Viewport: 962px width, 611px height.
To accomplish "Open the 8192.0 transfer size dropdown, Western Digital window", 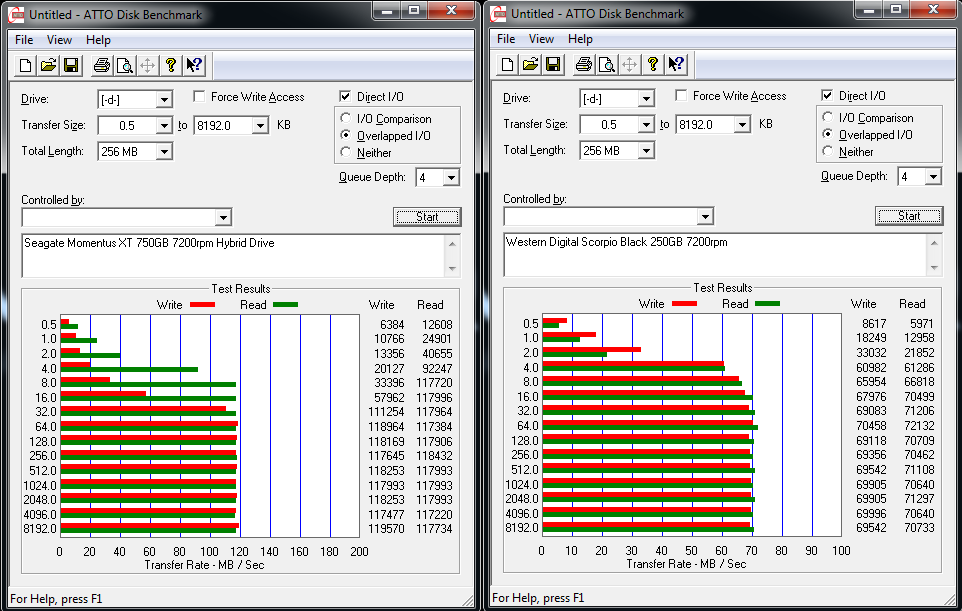I will pos(742,125).
